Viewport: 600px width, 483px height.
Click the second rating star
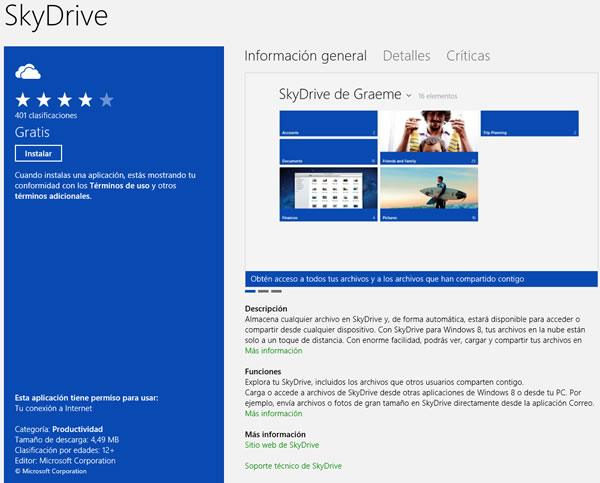[x=44, y=100]
